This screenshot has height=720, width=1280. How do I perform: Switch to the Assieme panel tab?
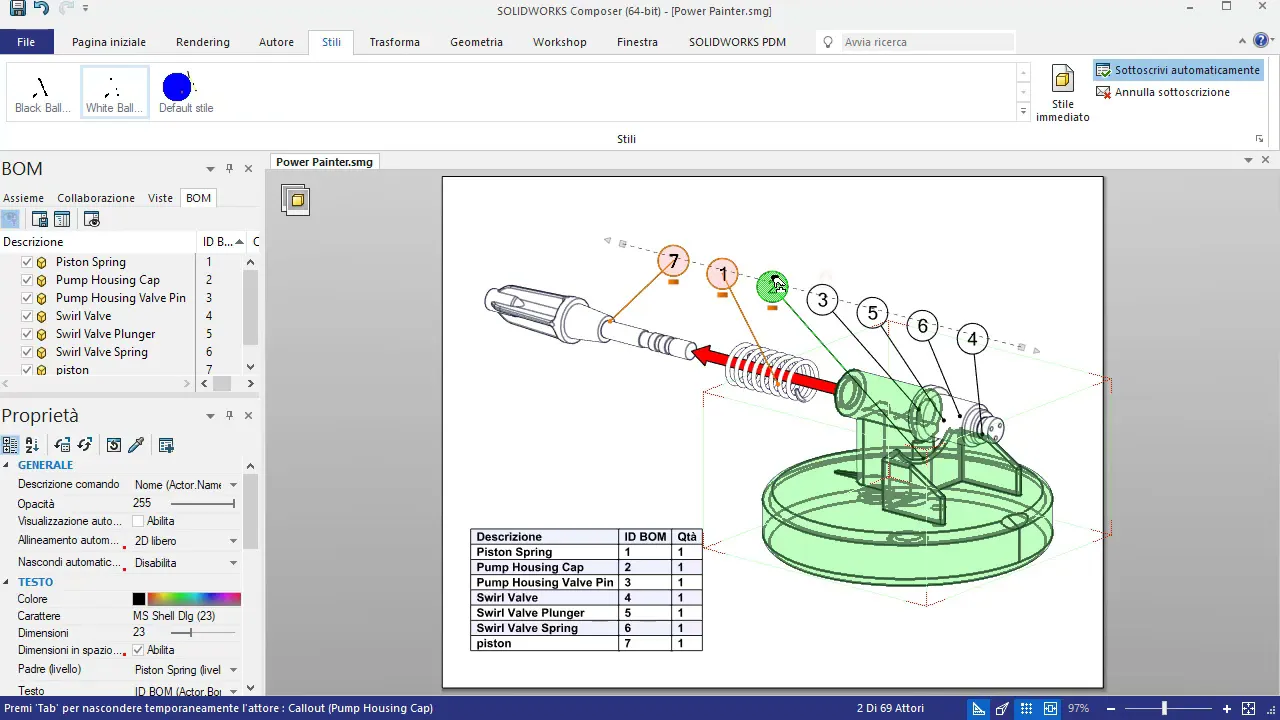[23, 198]
